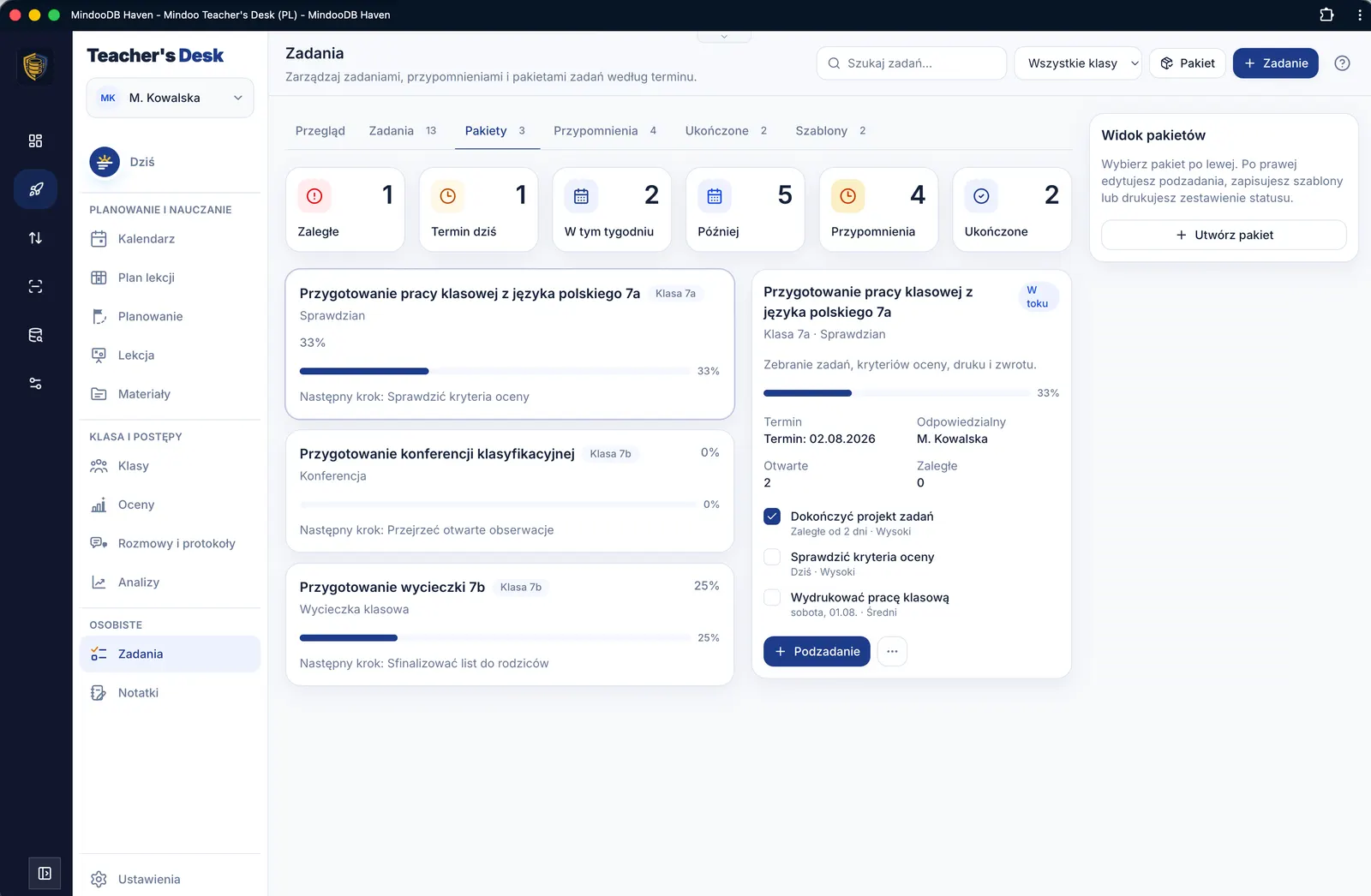1371x896 pixels.
Task: Uncheck the Dokończyć projekt zadań checkbox
Action: point(772,517)
